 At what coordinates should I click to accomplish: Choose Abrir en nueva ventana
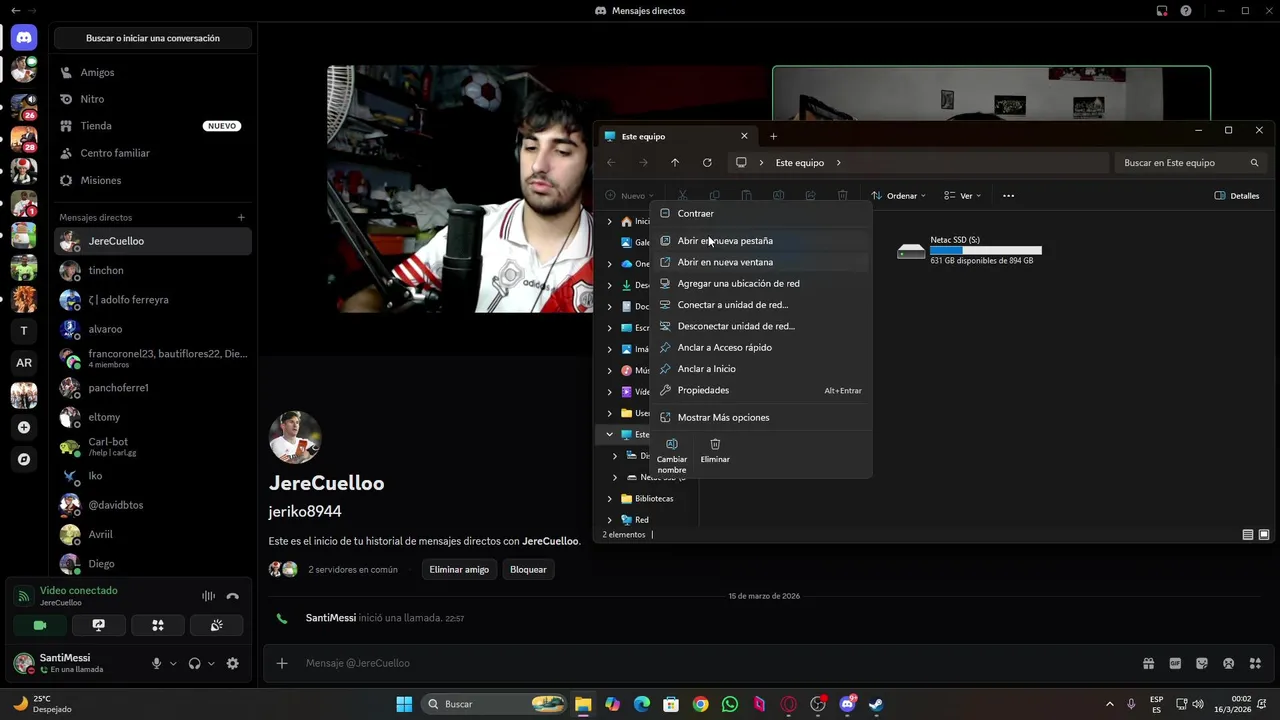tap(761, 262)
